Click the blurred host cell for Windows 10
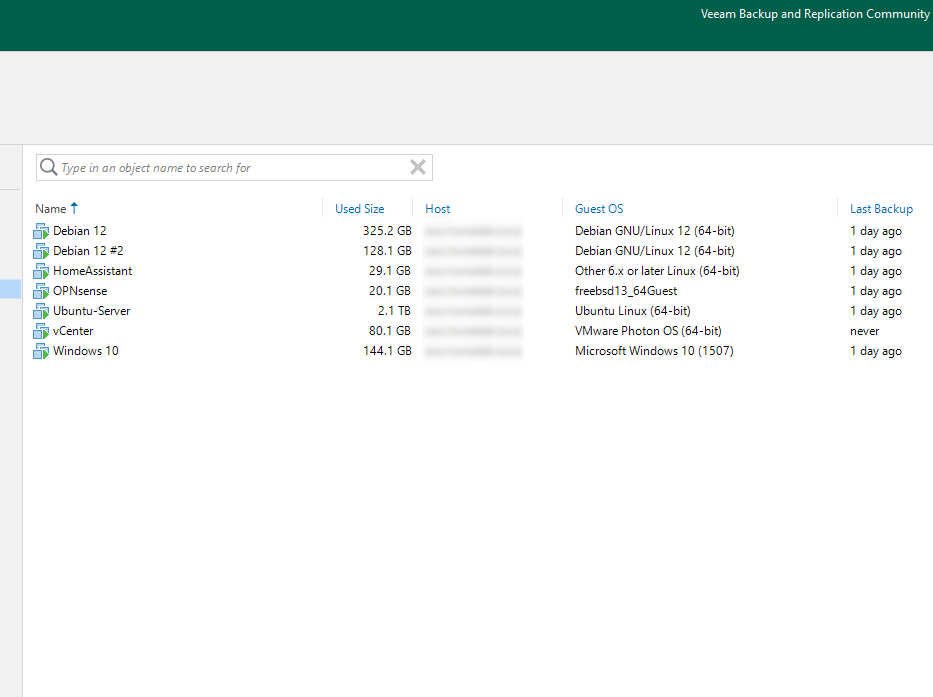This screenshot has width=933, height=697. click(x=474, y=351)
